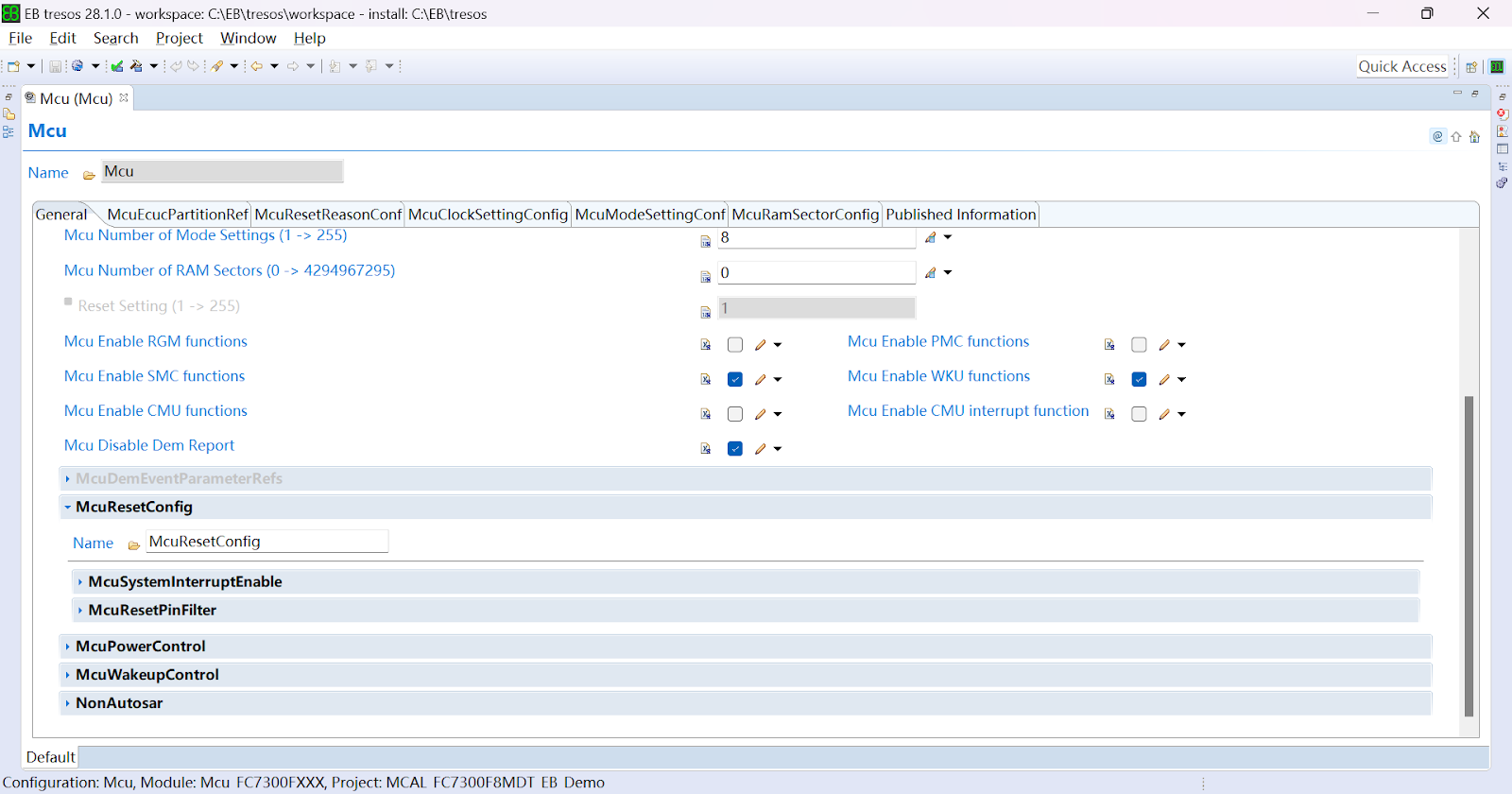Open the Project Explorer icon in left sidebar
The width and height of the screenshot is (1512, 794).
[x=9, y=114]
